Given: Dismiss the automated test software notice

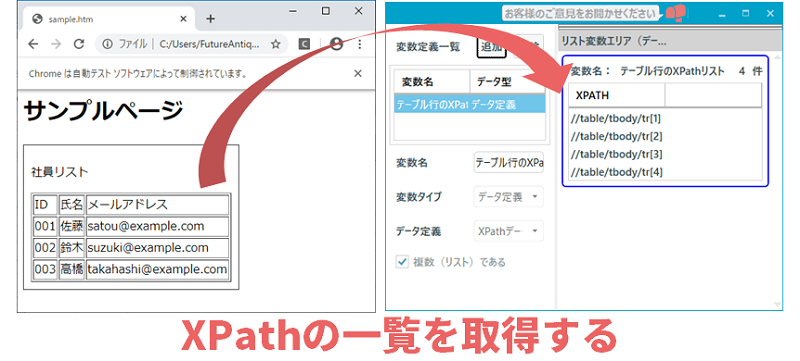Looking at the screenshot, I should pyautogui.click(x=358, y=74).
